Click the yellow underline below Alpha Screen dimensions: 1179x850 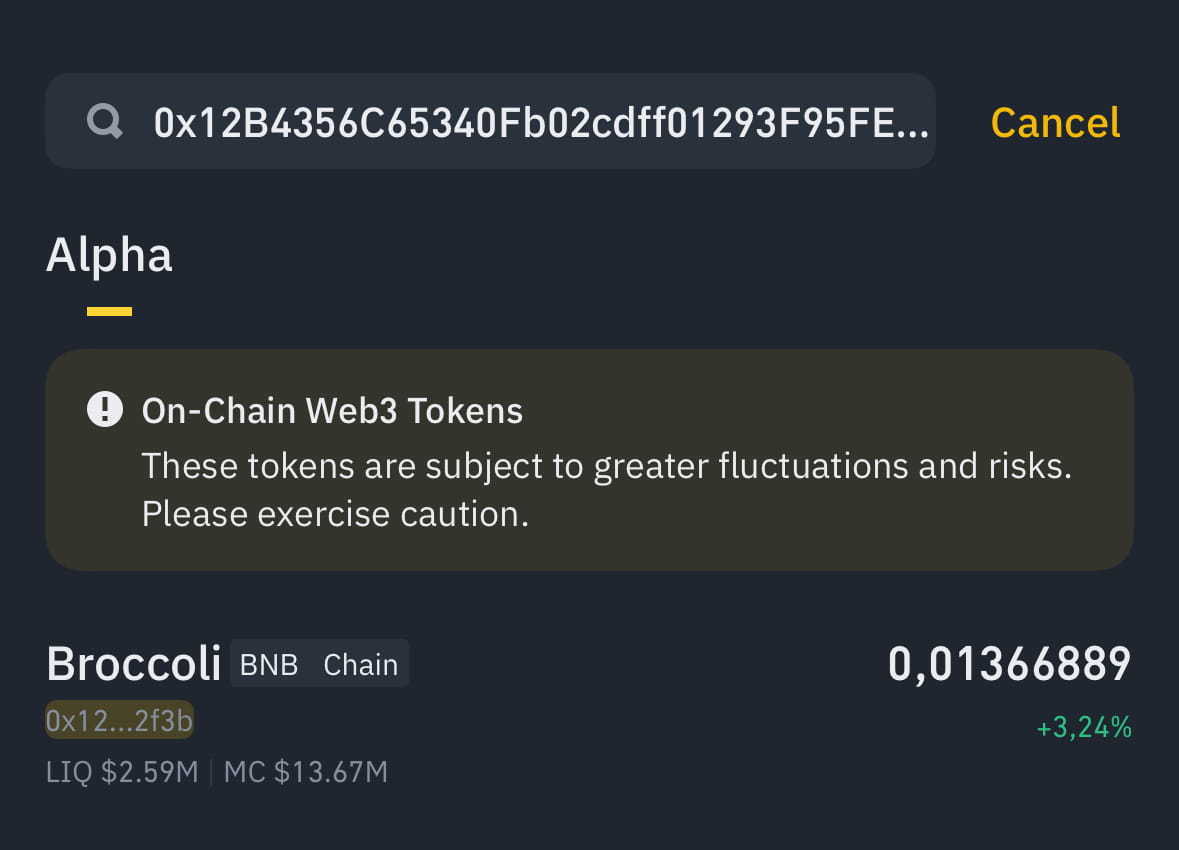[109, 312]
